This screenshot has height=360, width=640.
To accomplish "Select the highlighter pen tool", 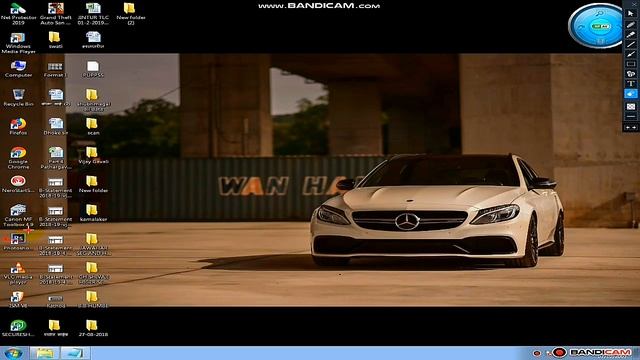I will [631, 35].
